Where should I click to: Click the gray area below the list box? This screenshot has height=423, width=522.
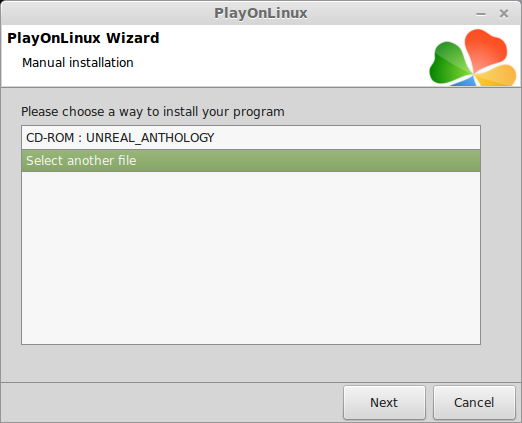[251, 363]
